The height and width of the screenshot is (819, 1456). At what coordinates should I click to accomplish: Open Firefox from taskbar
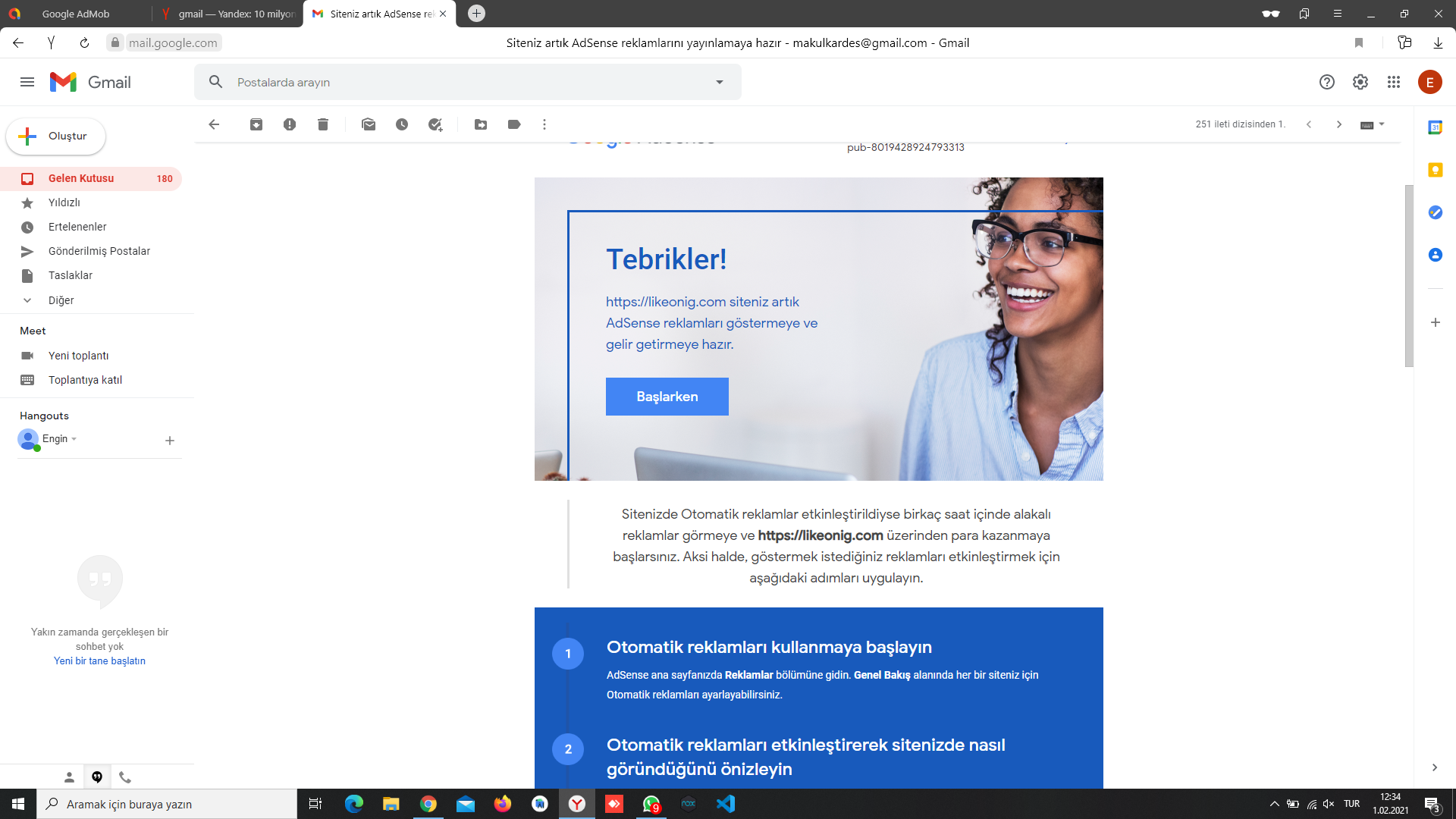click(x=503, y=804)
